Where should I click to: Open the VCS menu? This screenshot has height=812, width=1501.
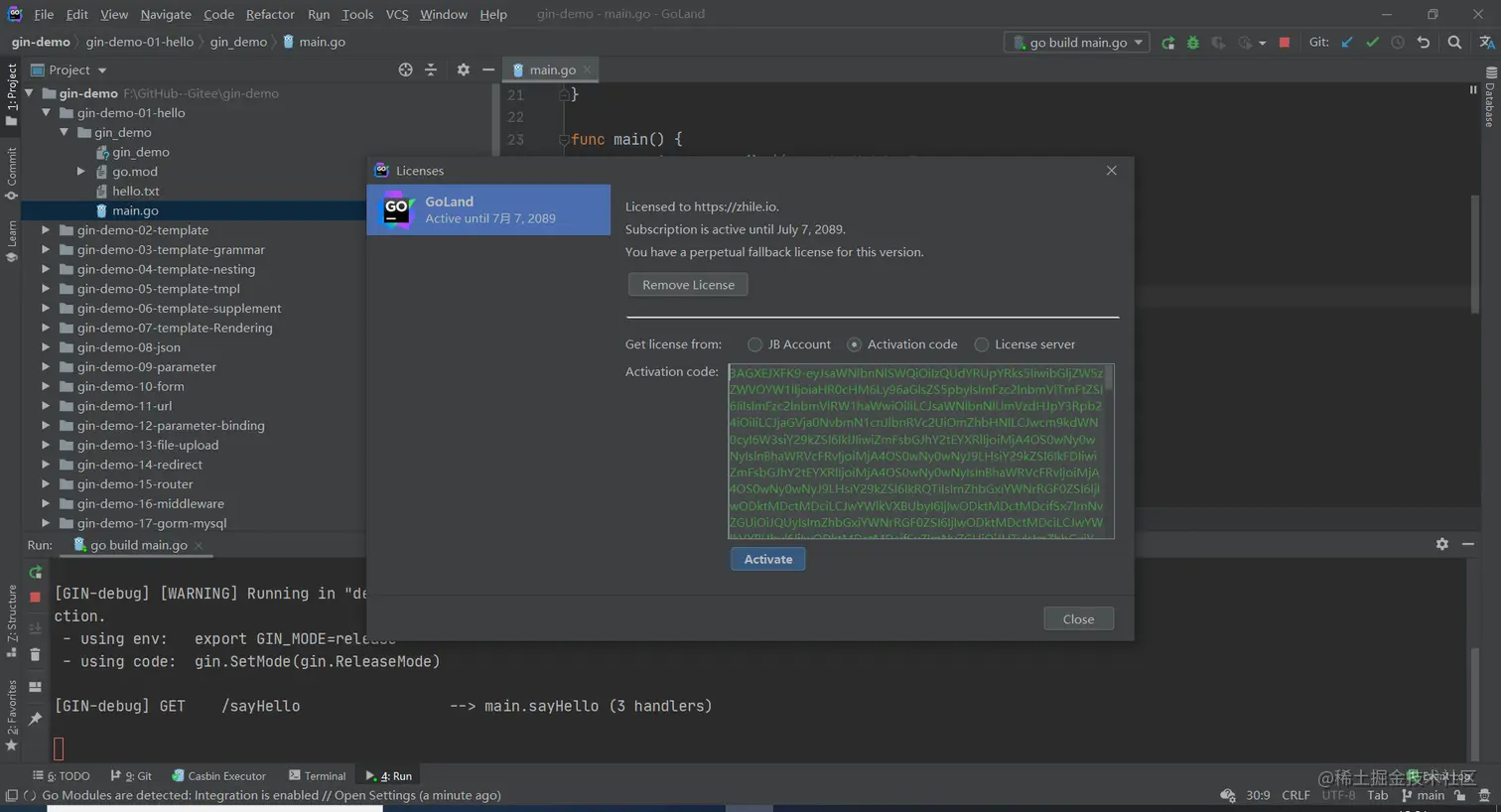(397, 14)
